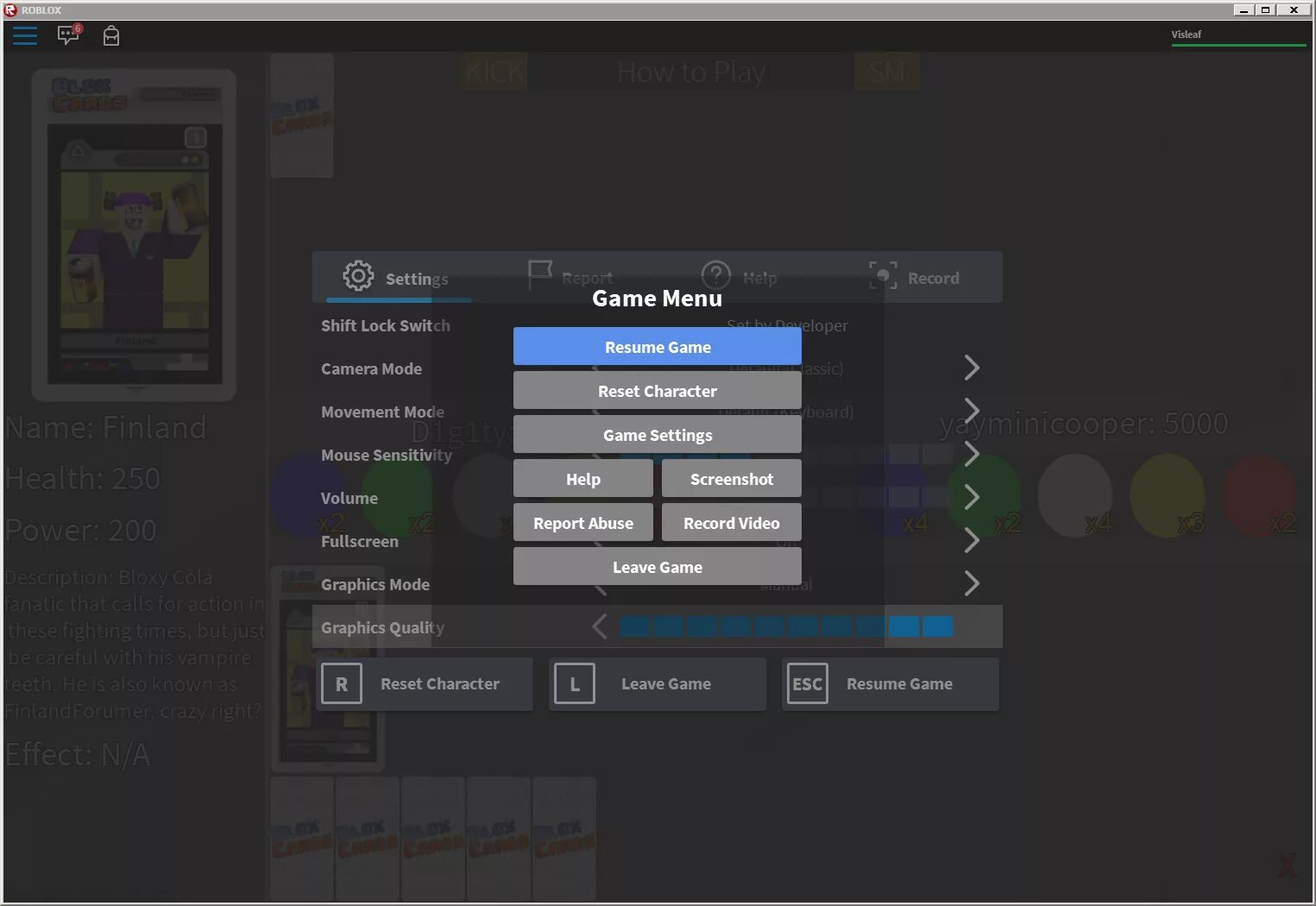Click the KICK button at the top

pyautogui.click(x=494, y=72)
